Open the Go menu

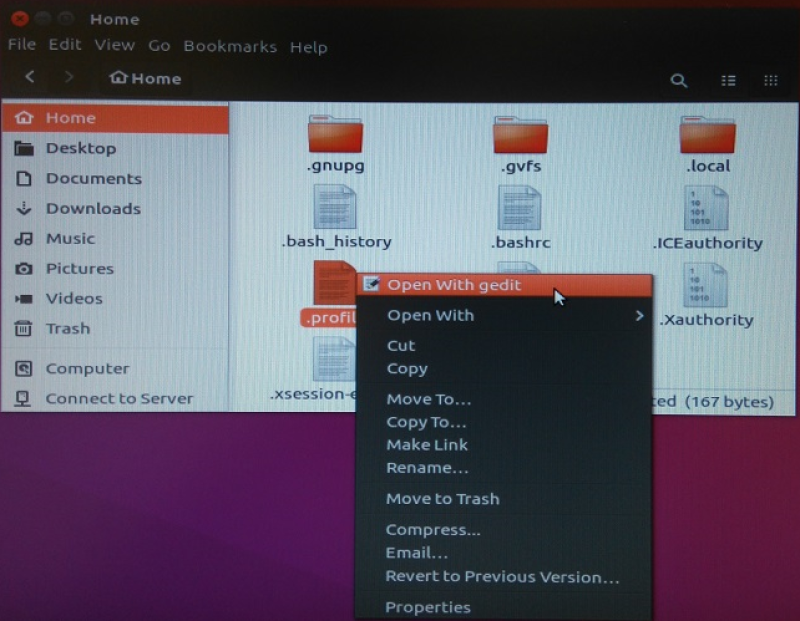(159, 46)
